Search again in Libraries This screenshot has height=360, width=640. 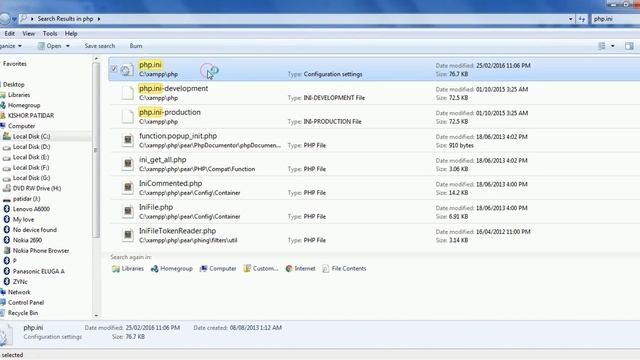coord(128,269)
